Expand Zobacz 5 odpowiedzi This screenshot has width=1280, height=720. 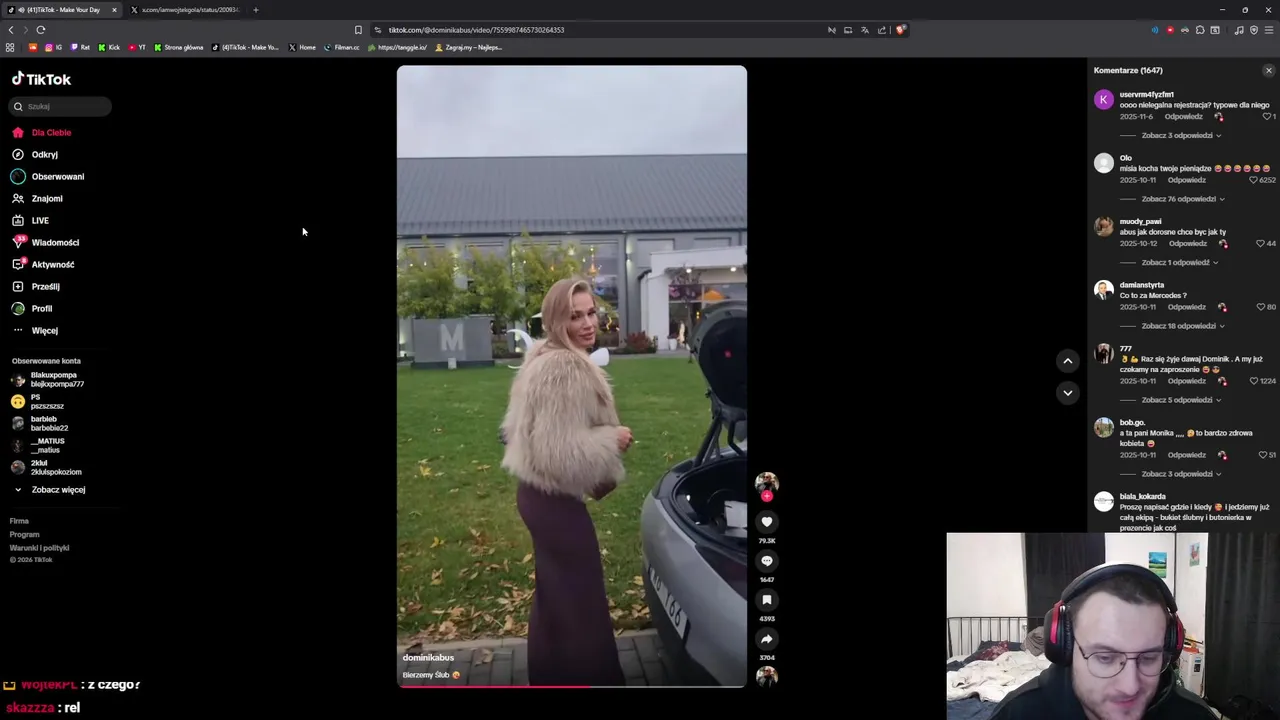(x=1181, y=400)
